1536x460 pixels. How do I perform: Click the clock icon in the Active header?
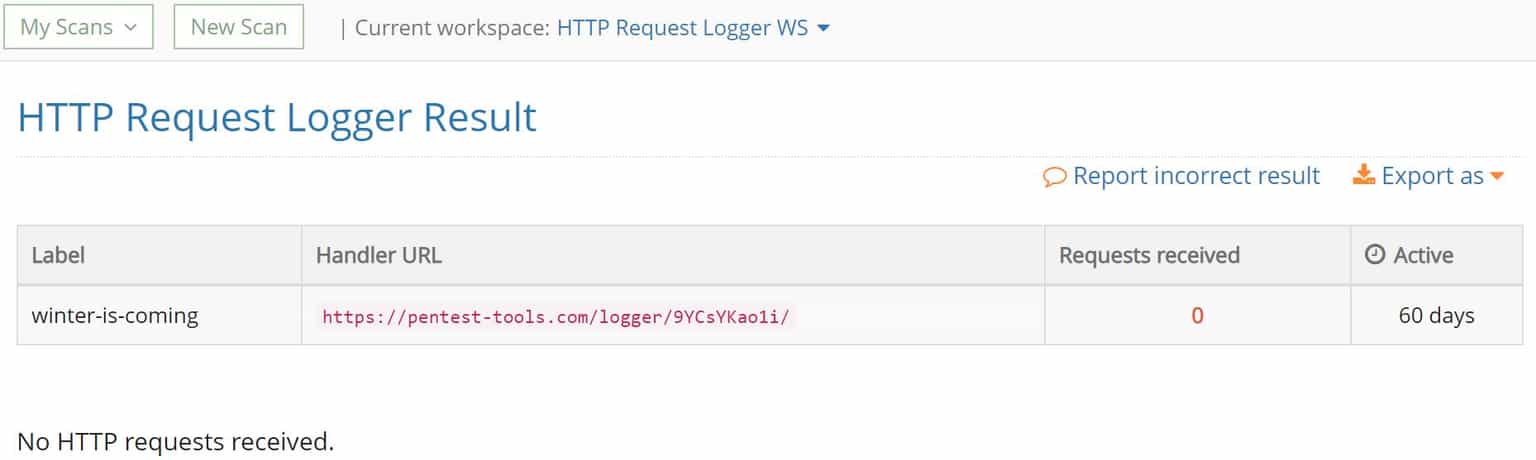1375,255
